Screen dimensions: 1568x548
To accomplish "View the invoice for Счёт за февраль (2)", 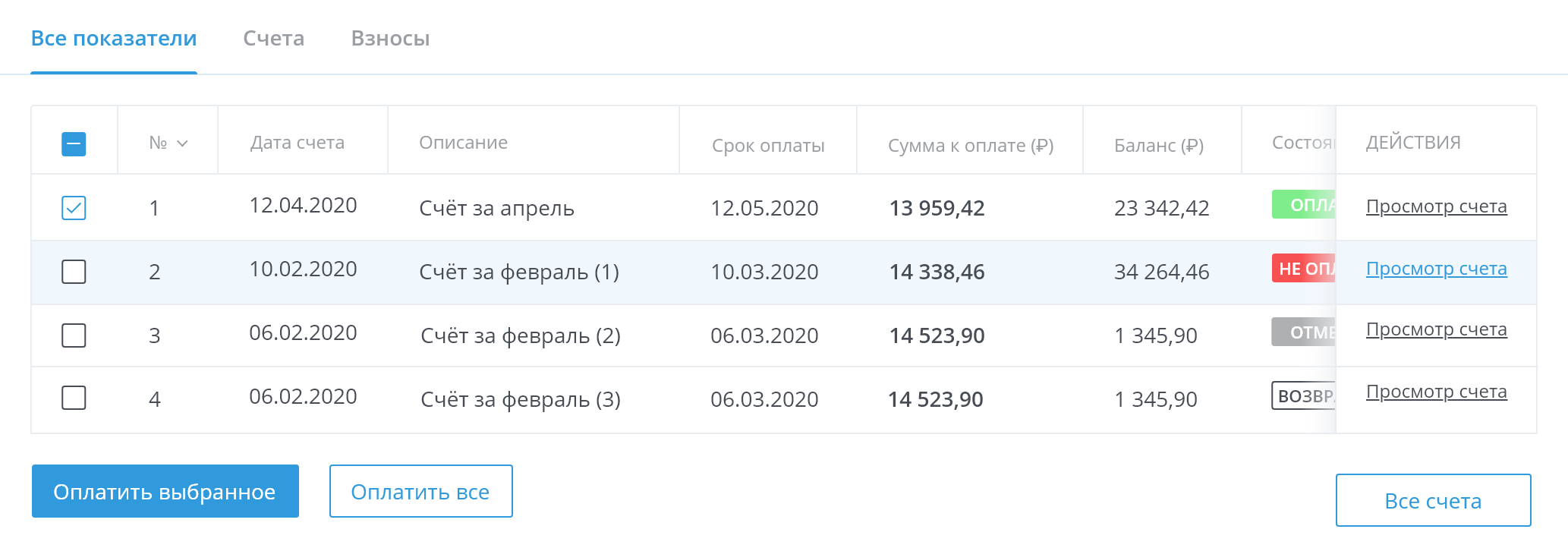I will tap(1436, 329).
